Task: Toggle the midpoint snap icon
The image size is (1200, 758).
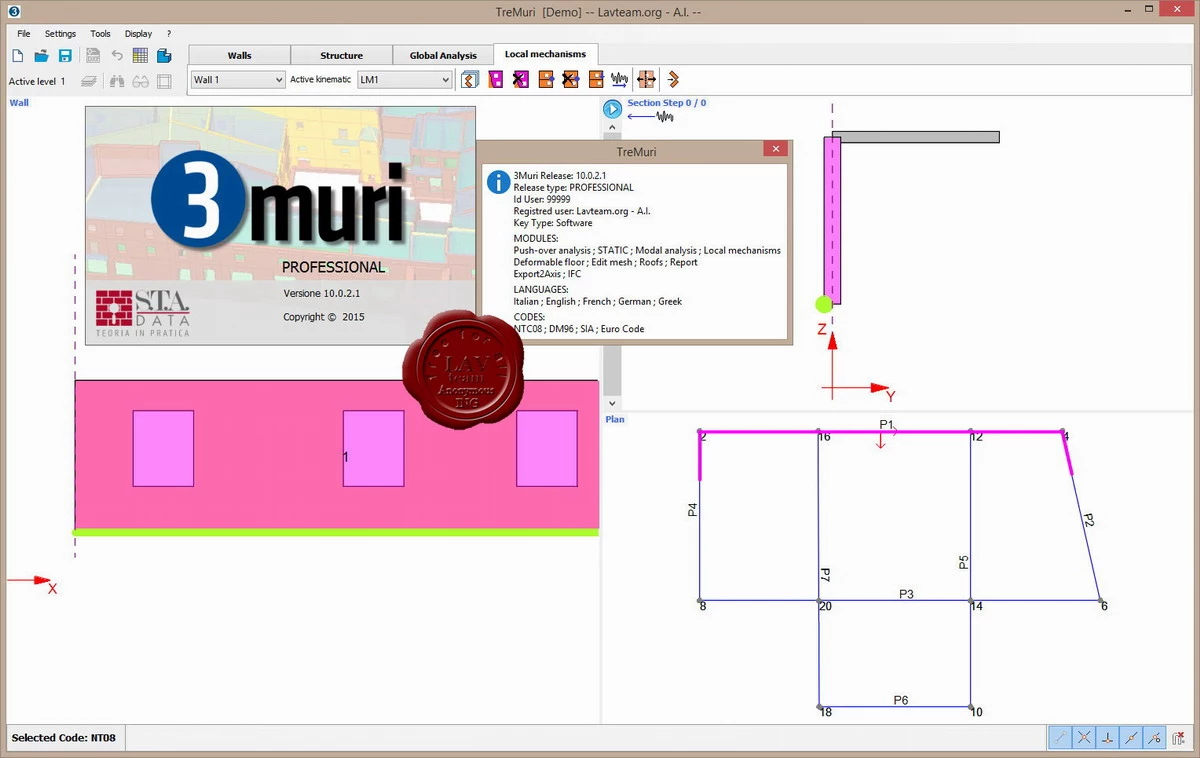Action: [x=1131, y=738]
